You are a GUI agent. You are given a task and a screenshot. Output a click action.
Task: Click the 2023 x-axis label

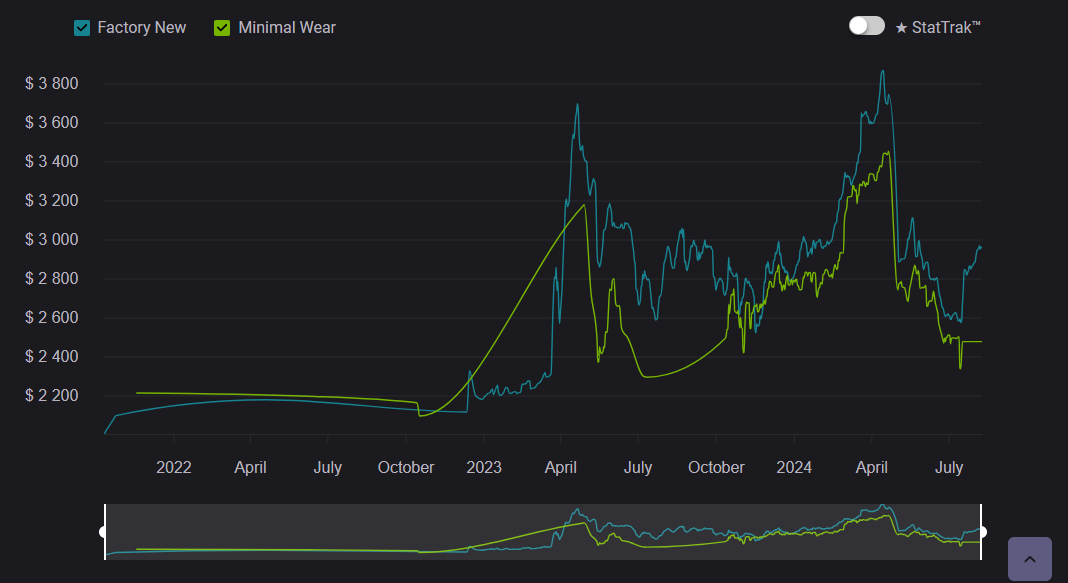coord(484,468)
